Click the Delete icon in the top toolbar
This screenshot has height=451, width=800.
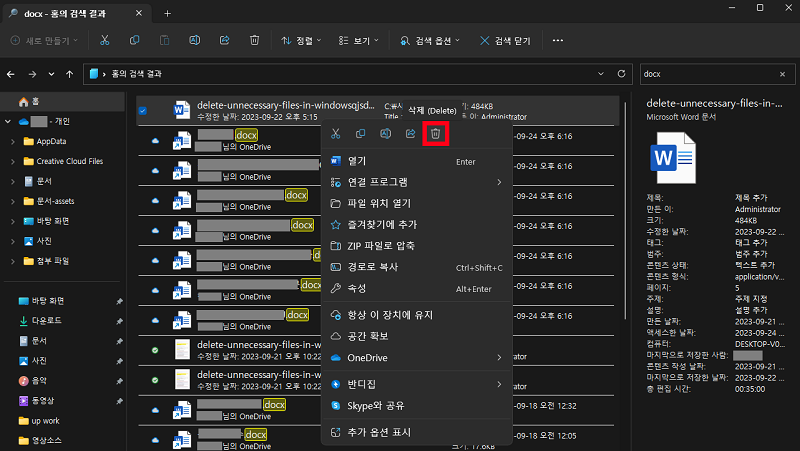click(x=255, y=41)
